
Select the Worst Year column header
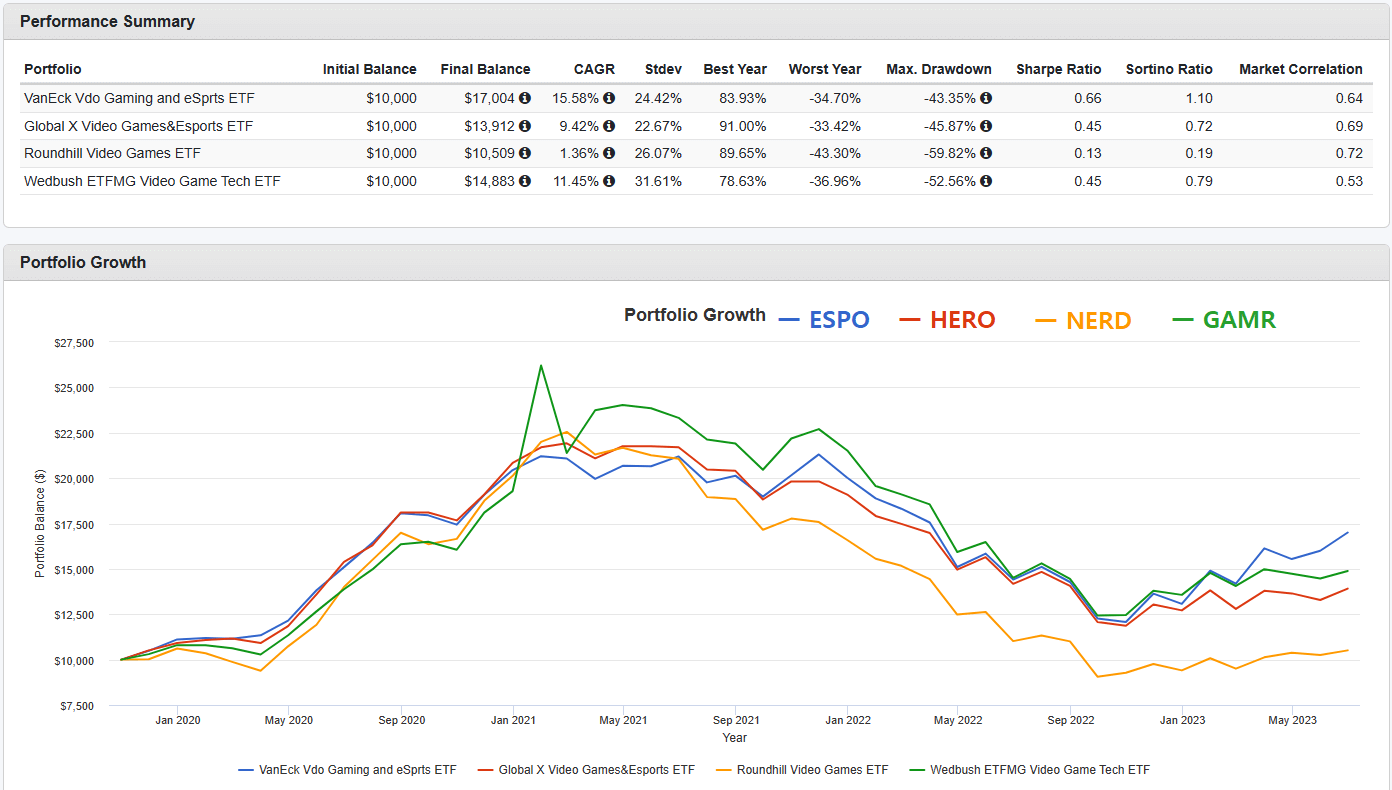click(825, 69)
